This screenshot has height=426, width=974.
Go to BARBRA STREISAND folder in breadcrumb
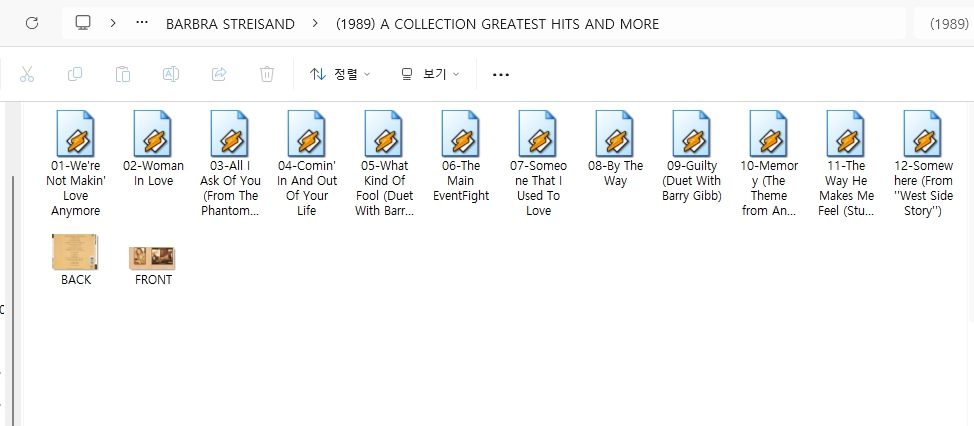(230, 23)
